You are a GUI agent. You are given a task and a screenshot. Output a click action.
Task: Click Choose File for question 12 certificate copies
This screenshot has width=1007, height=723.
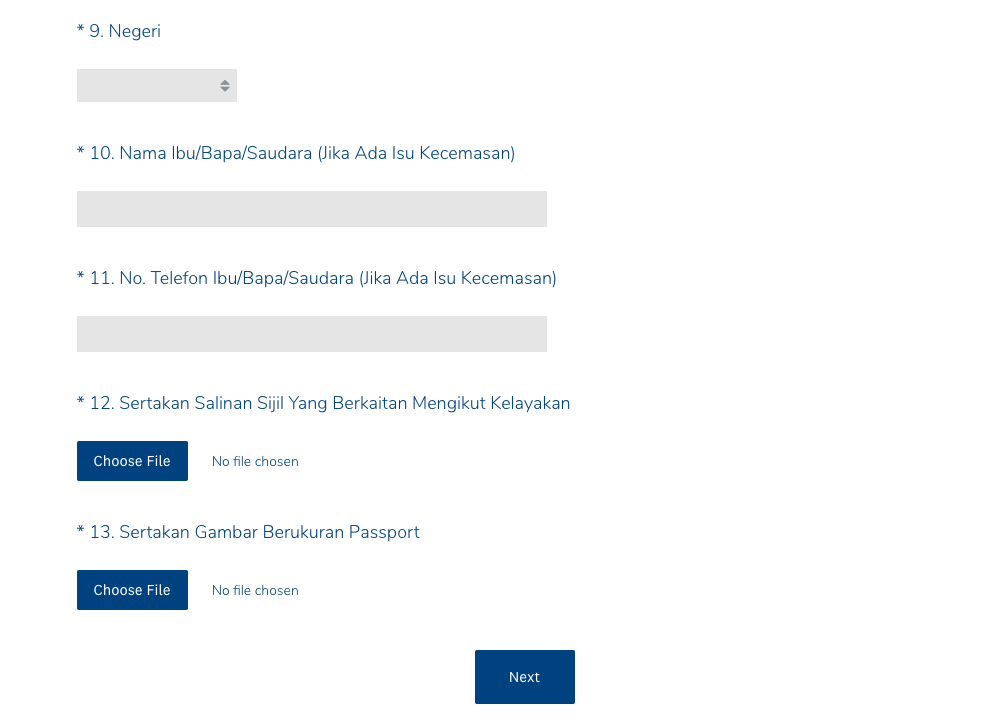[132, 461]
